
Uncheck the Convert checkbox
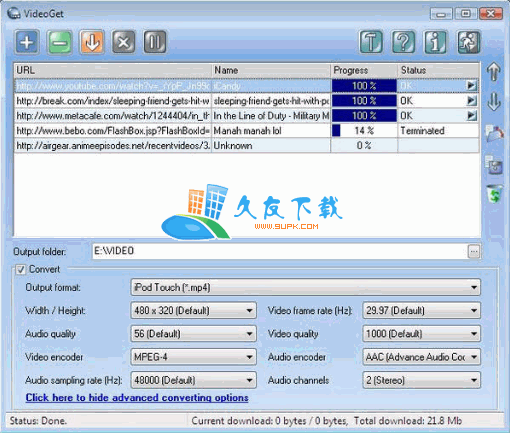click(21, 269)
